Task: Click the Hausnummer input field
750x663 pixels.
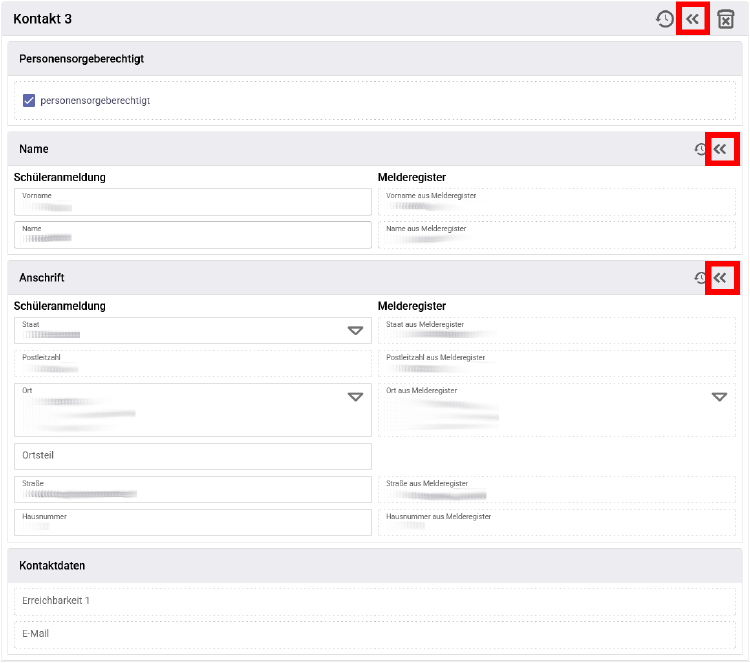Action: point(193,522)
